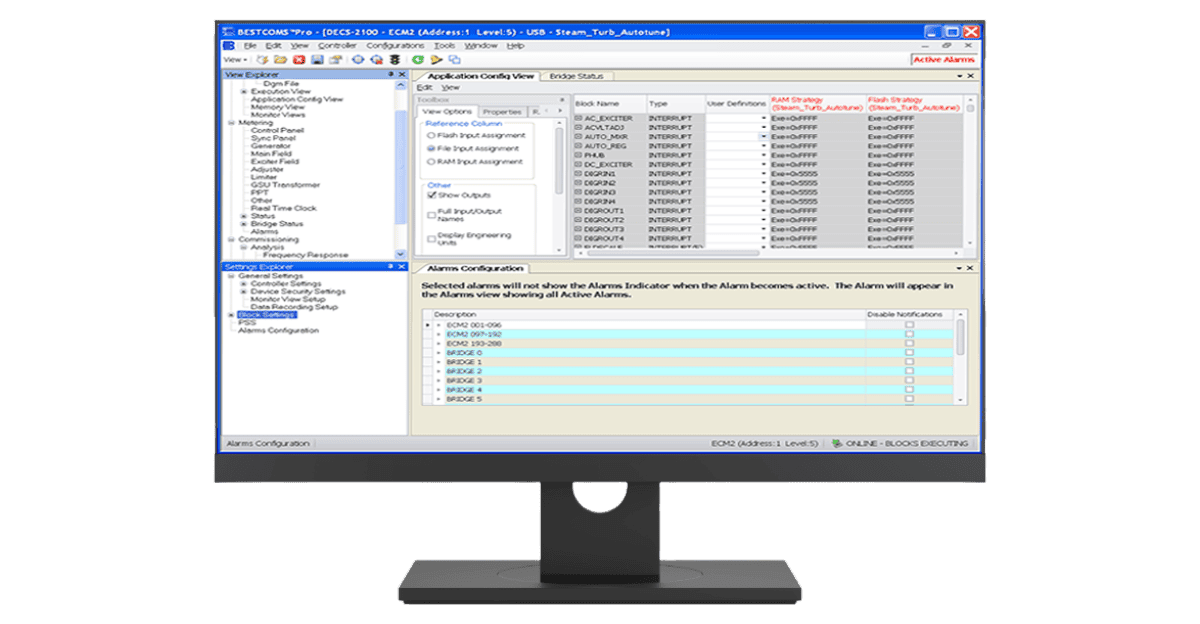Expand the ECM2 097-192 alarm row

pos(438,334)
